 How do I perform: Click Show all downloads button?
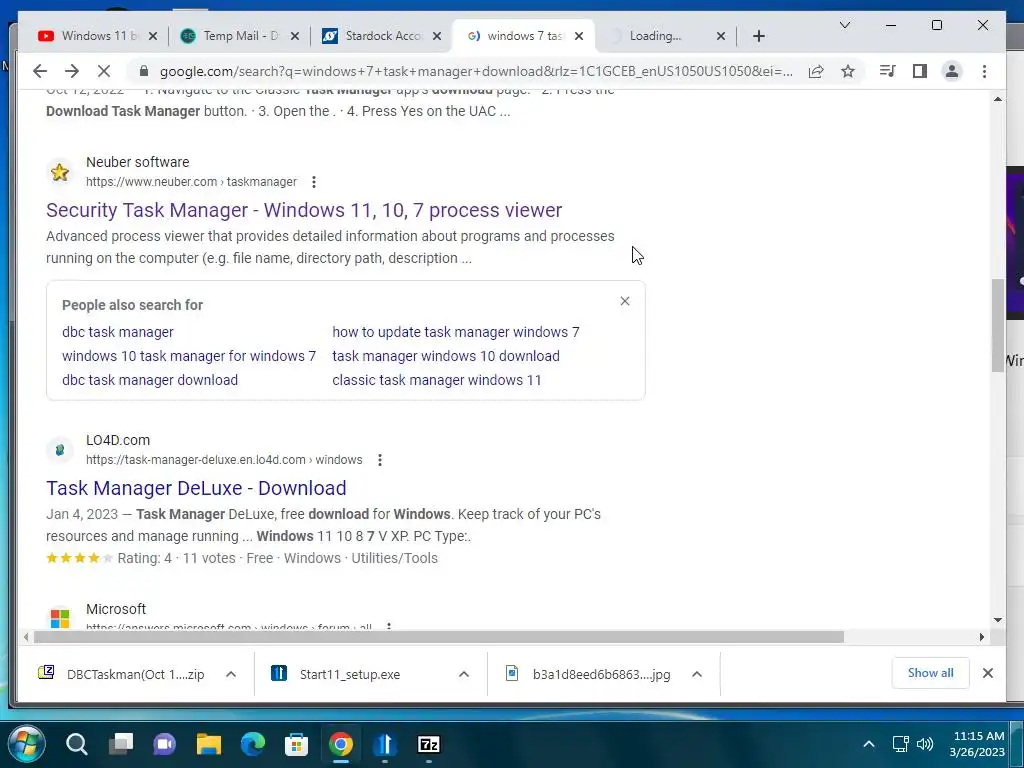tap(930, 673)
